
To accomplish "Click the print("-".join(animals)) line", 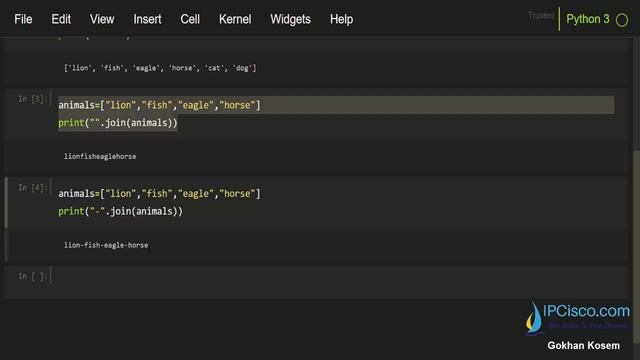I will 120,211.
